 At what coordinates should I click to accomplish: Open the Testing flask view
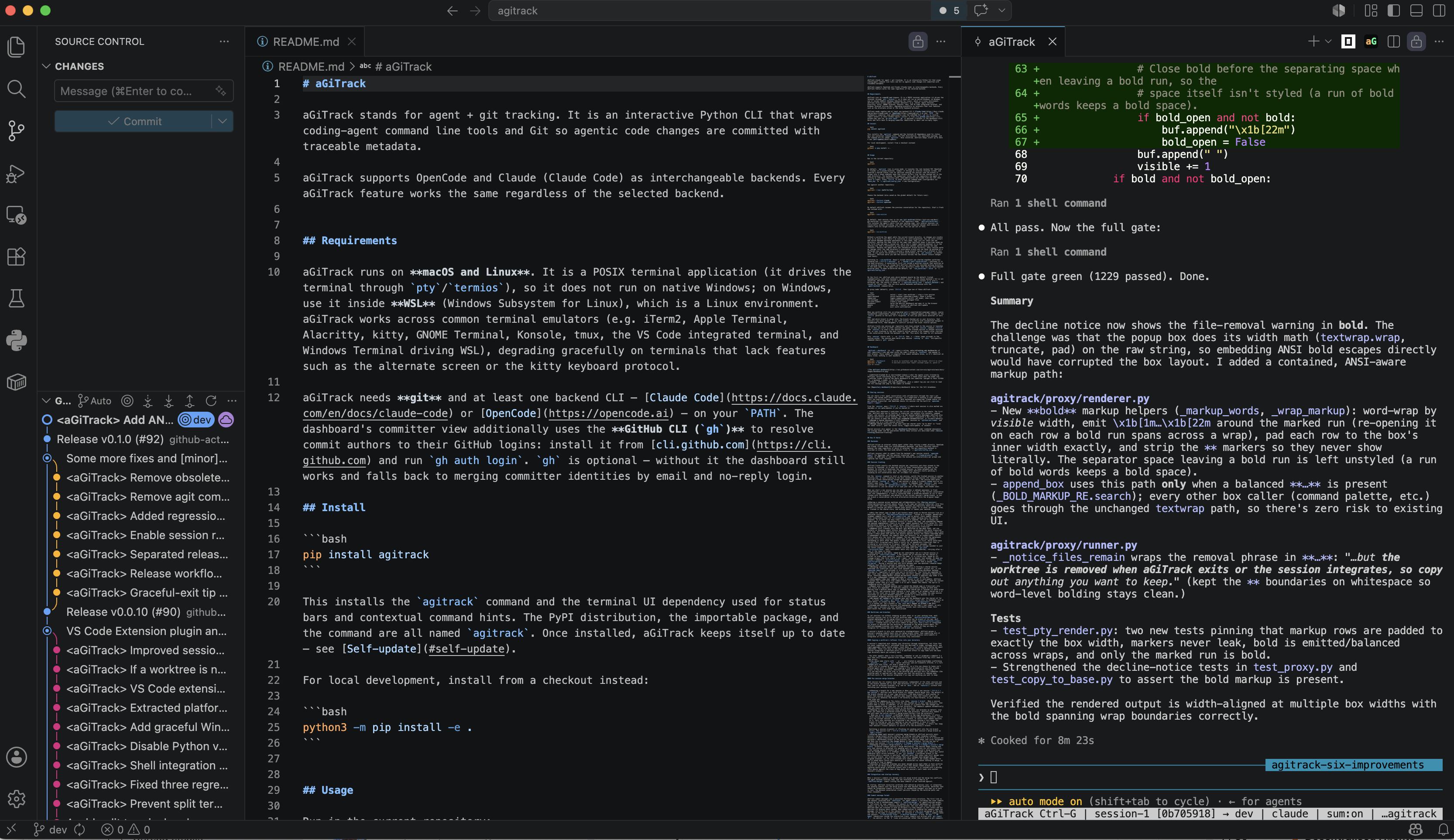[x=16, y=299]
